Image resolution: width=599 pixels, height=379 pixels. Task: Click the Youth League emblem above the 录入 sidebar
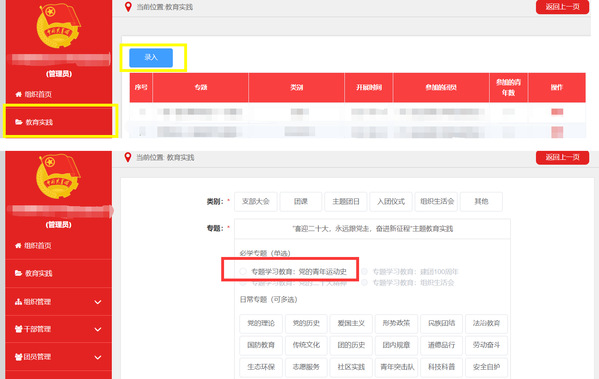point(58,26)
